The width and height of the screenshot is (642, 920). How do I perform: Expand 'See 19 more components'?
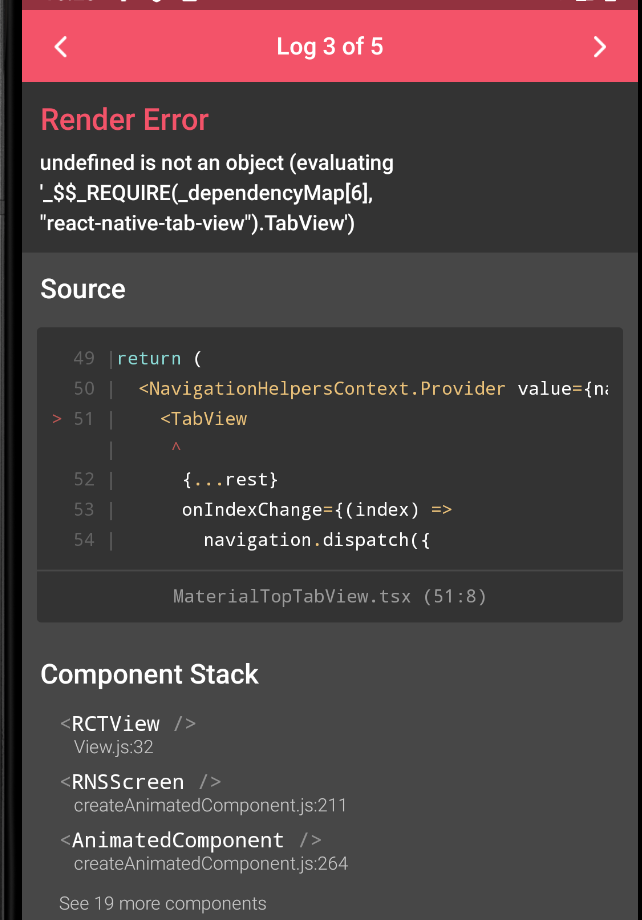162,903
